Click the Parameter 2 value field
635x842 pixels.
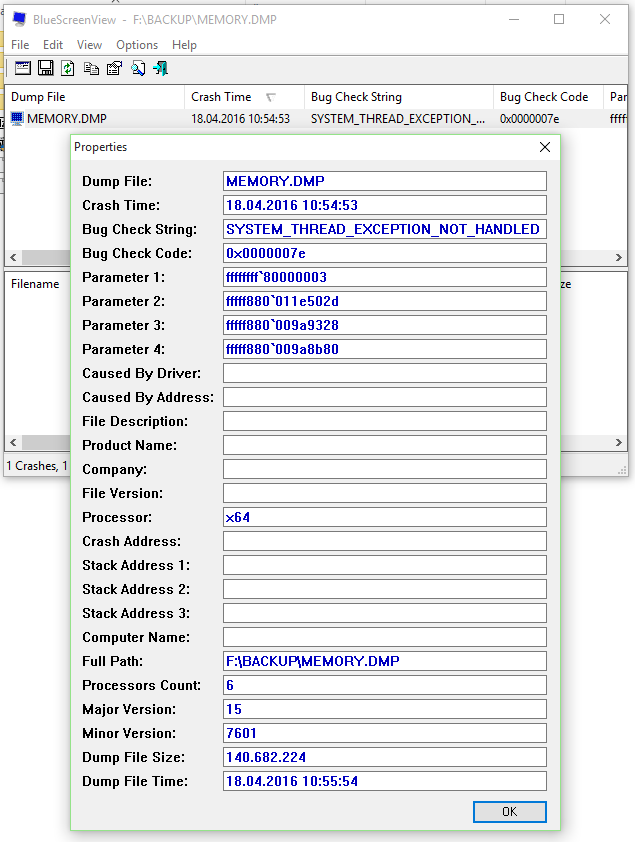click(x=385, y=301)
